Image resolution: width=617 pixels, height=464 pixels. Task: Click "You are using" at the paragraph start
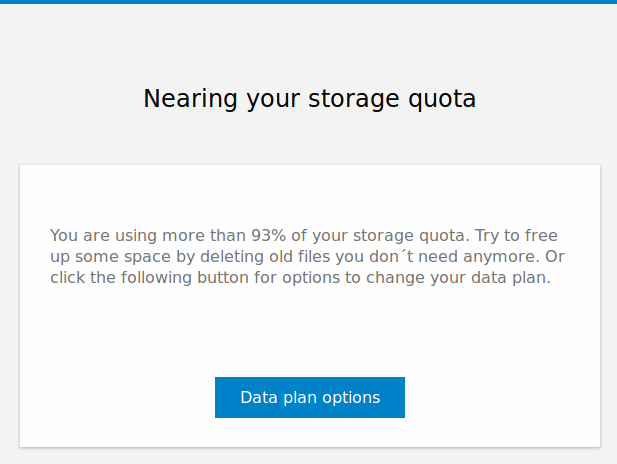pos(99,236)
